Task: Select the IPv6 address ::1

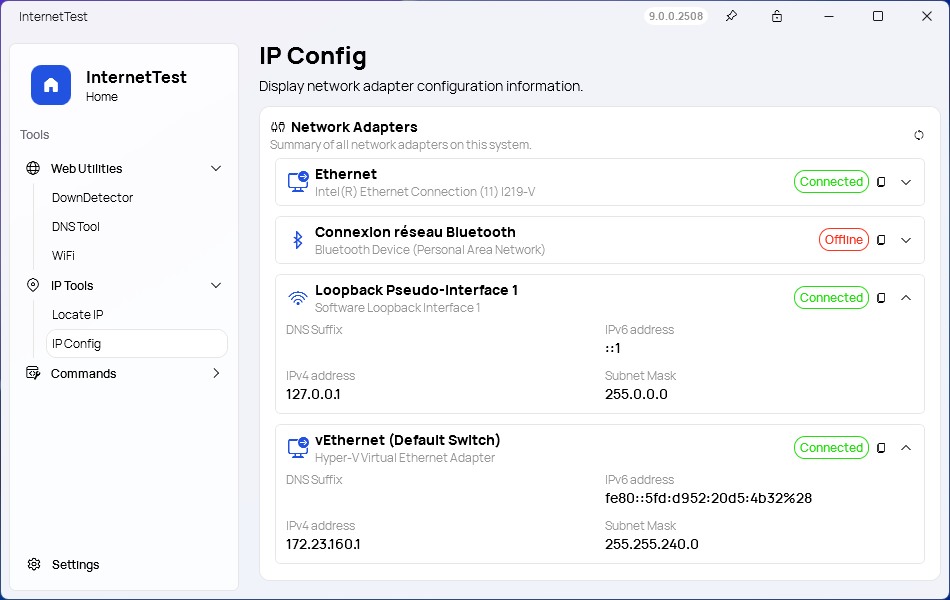Action: coord(613,348)
